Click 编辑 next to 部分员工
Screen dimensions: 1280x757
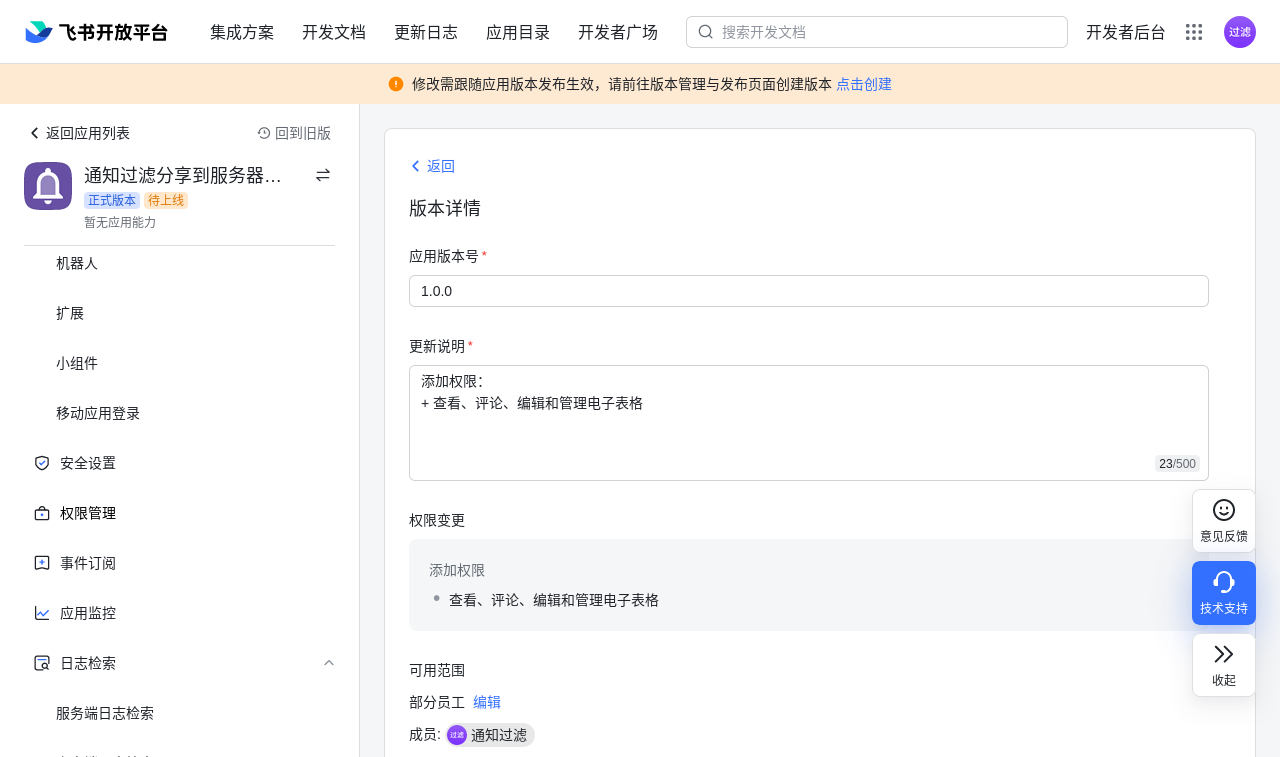coord(487,702)
